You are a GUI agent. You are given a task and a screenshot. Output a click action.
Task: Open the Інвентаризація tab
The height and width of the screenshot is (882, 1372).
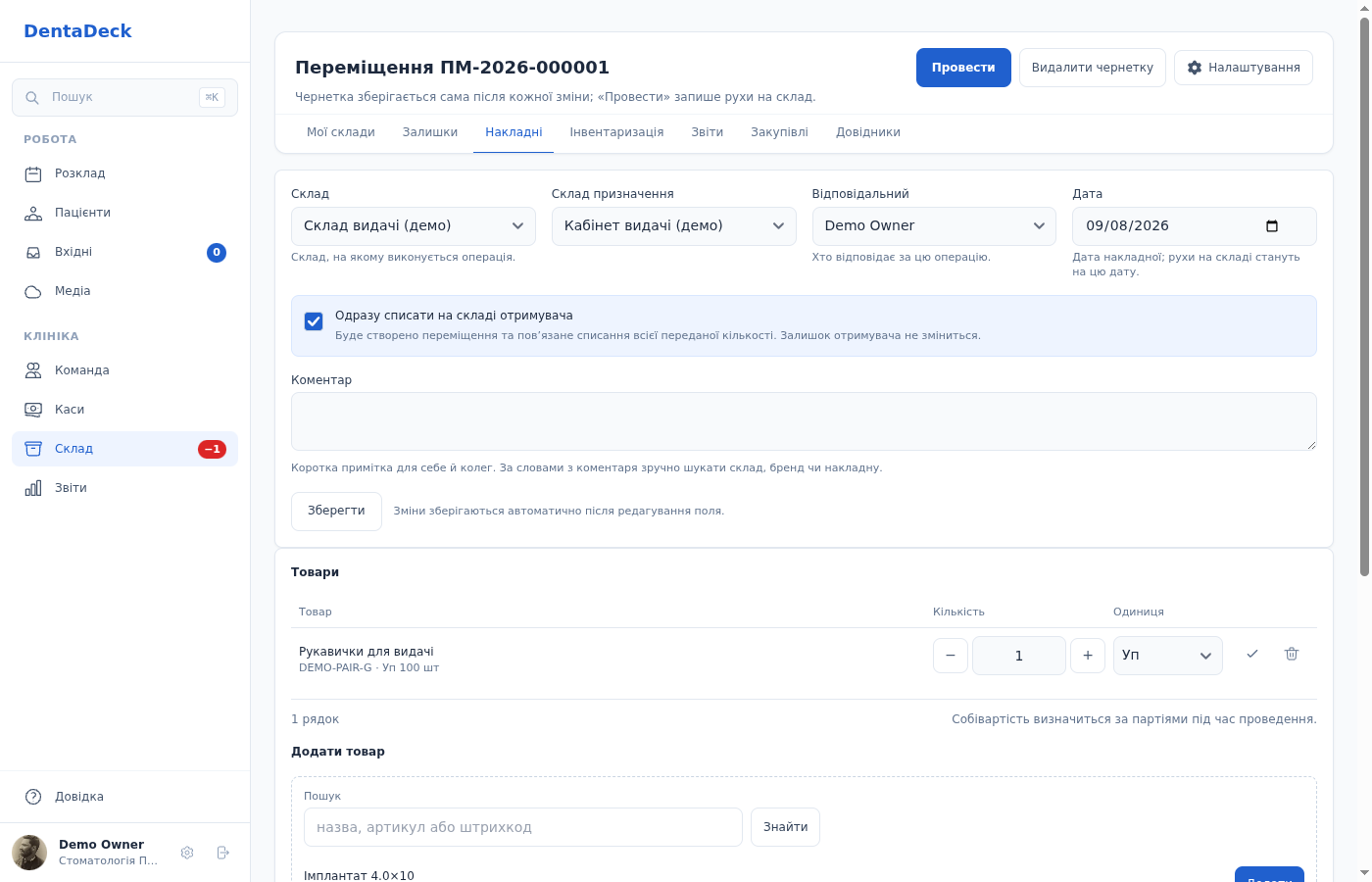pos(616,132)
